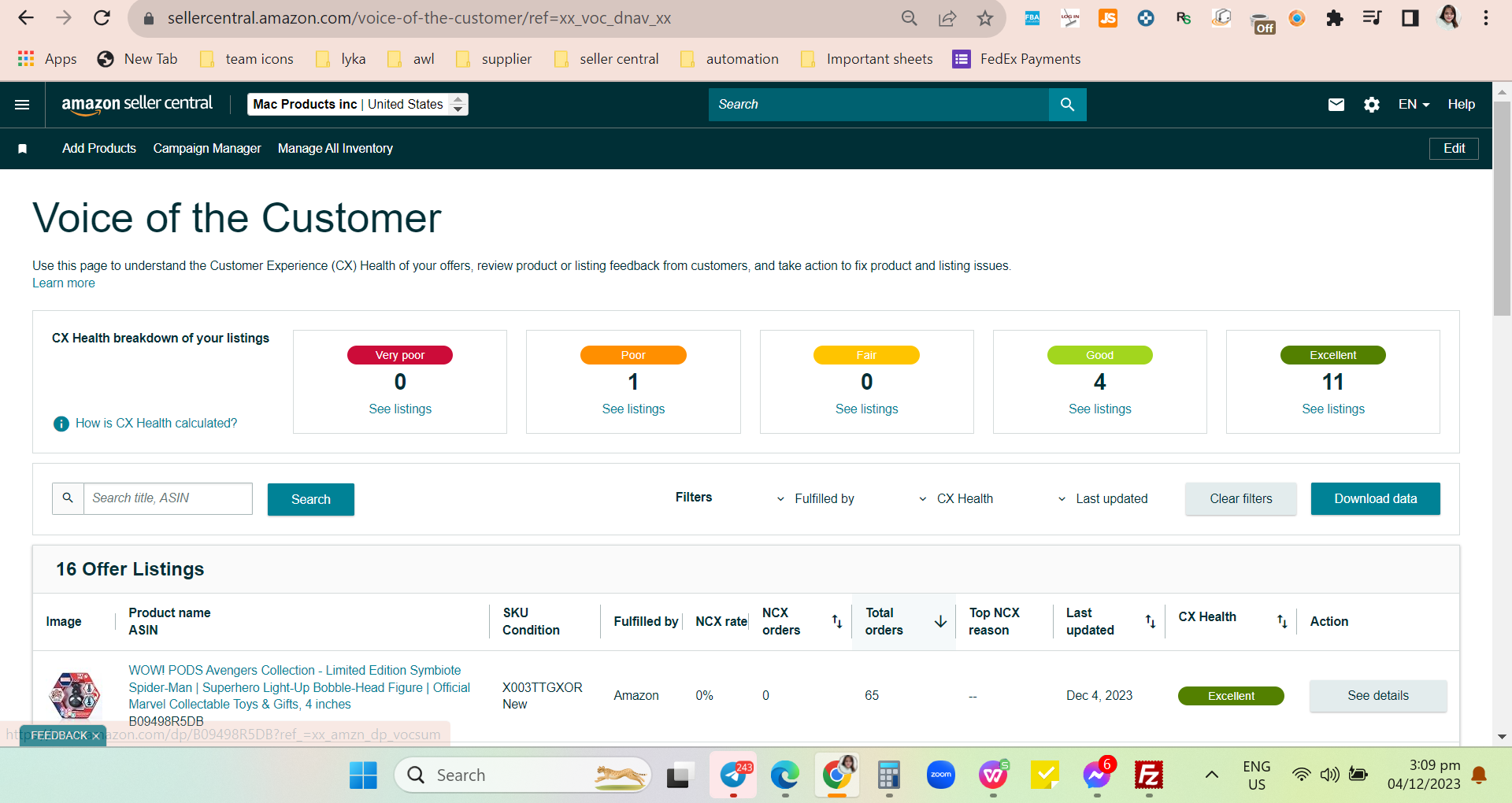Close the FEEDBACK tab
The width and height of the screenshot is (1512, 803).
(x=96, y=736)
